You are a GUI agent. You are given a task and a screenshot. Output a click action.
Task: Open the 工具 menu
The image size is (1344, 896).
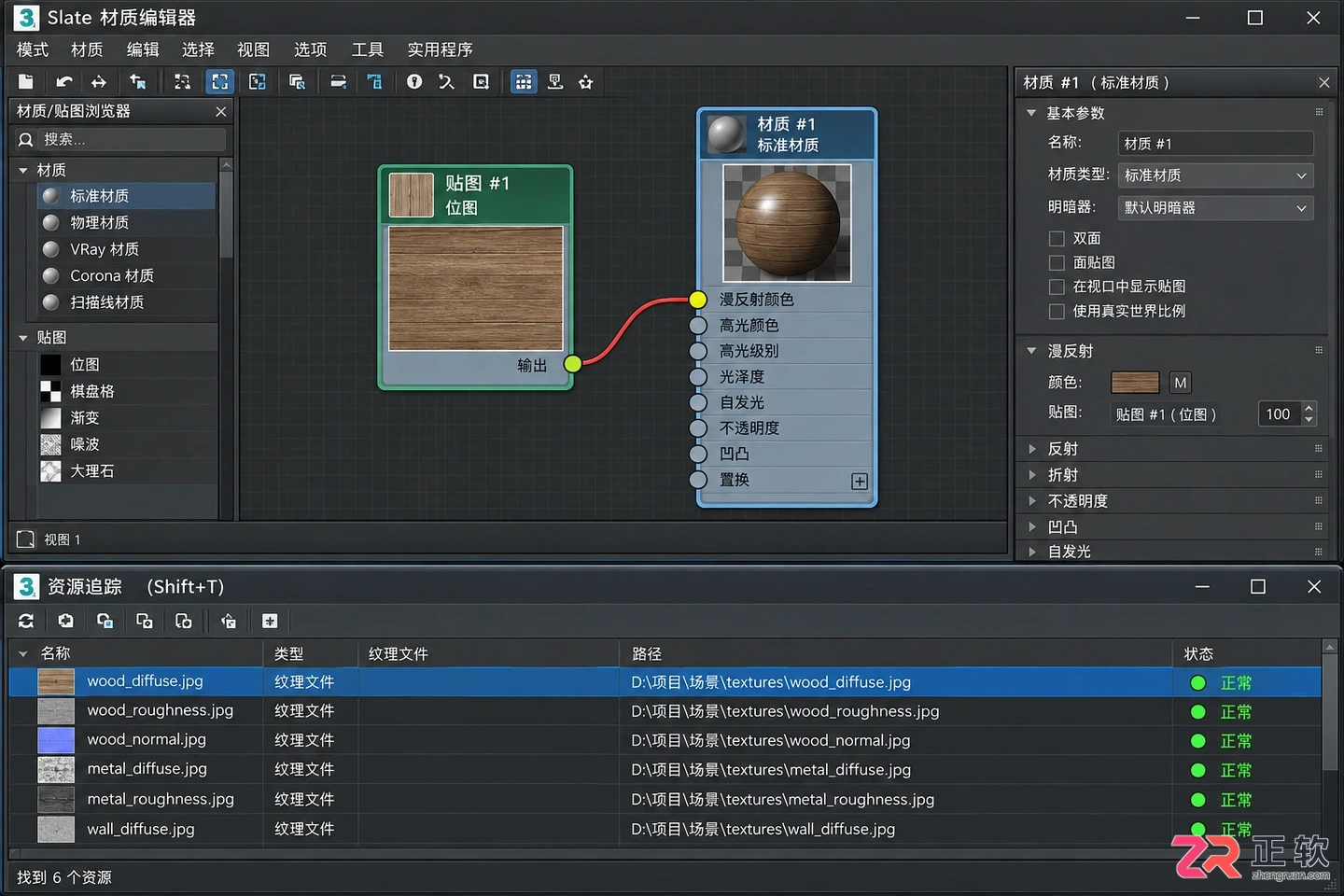click(367, 49)
